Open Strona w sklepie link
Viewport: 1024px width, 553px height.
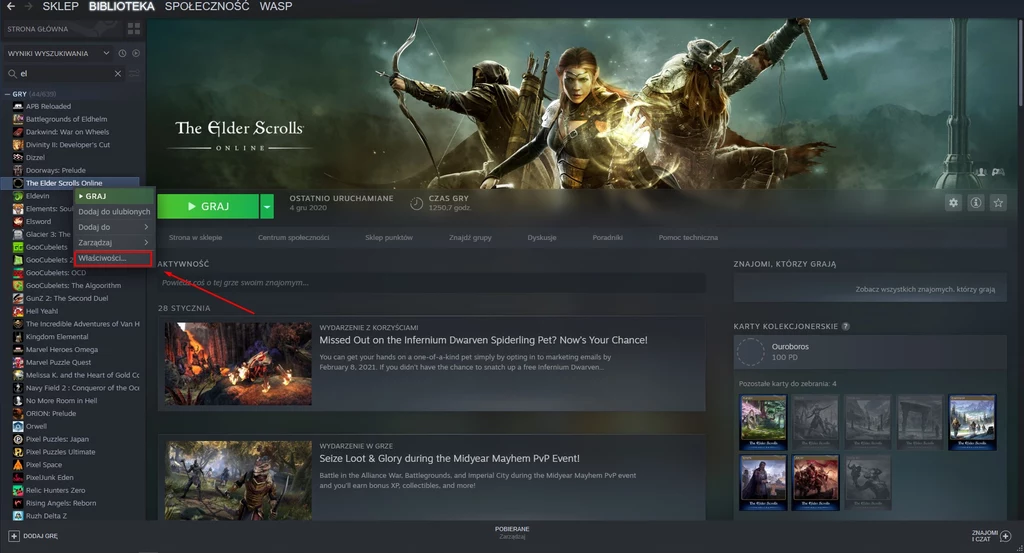coord(195,238)
